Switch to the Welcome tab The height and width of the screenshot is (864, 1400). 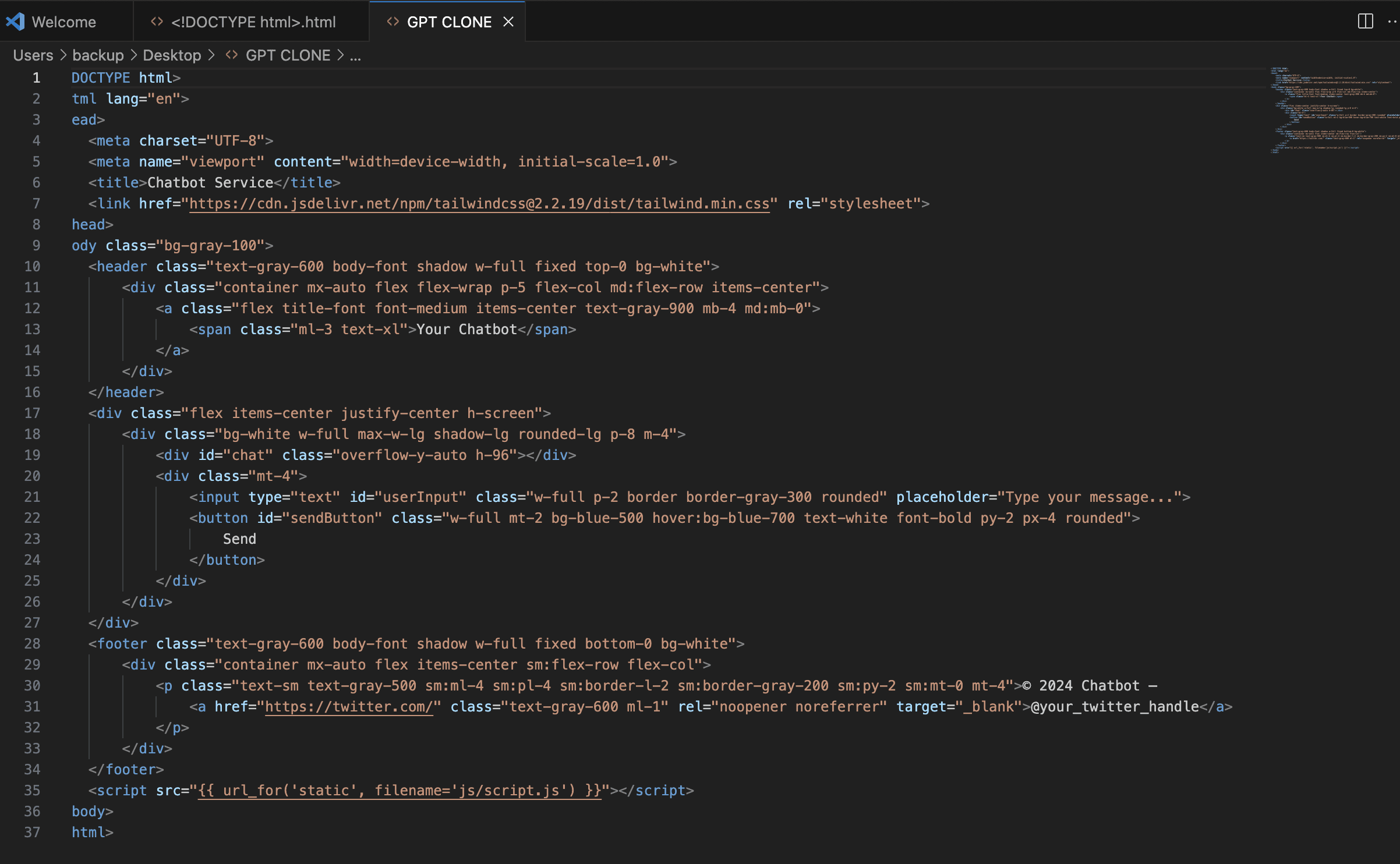[x=63, y=22]
